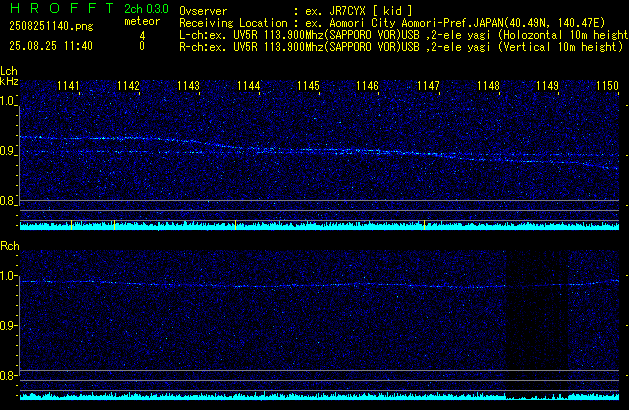629x410 pixels.
Task: Click the Lch 1.0 kHz axis label
Action: click(x=7, y=101)
